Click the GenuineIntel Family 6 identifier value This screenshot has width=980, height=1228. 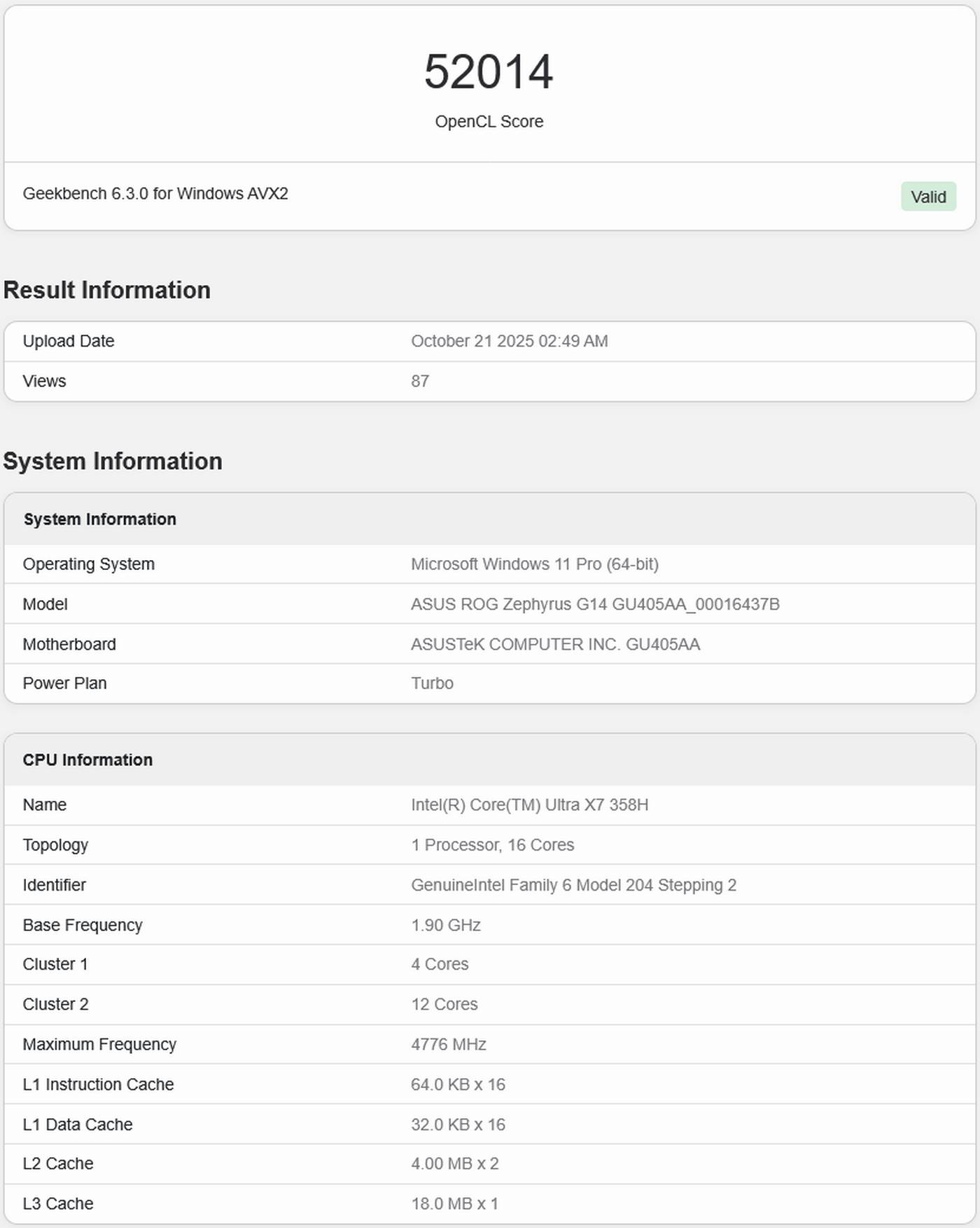coord(573,885)
